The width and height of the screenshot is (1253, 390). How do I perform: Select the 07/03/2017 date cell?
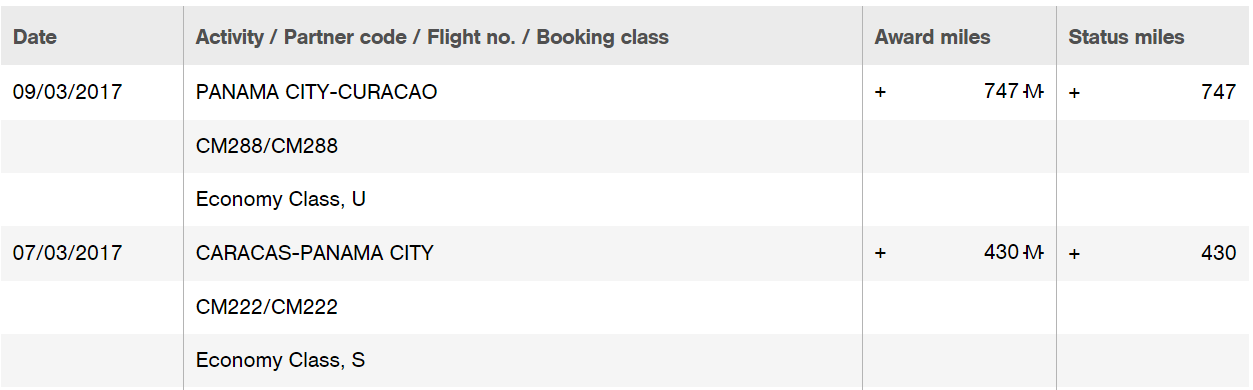point(67,253)
